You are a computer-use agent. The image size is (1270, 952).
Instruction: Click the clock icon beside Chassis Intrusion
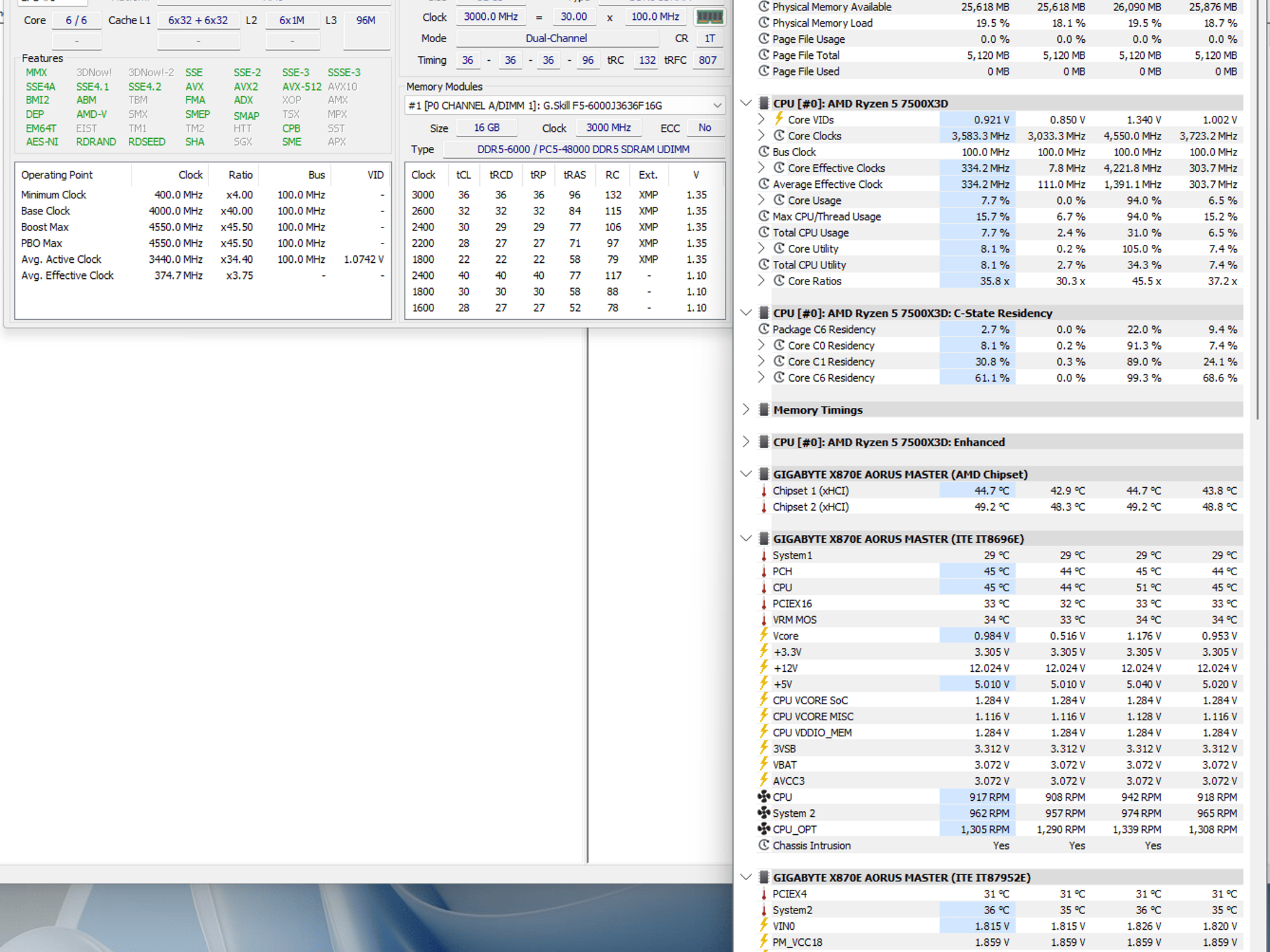[764, 845]
